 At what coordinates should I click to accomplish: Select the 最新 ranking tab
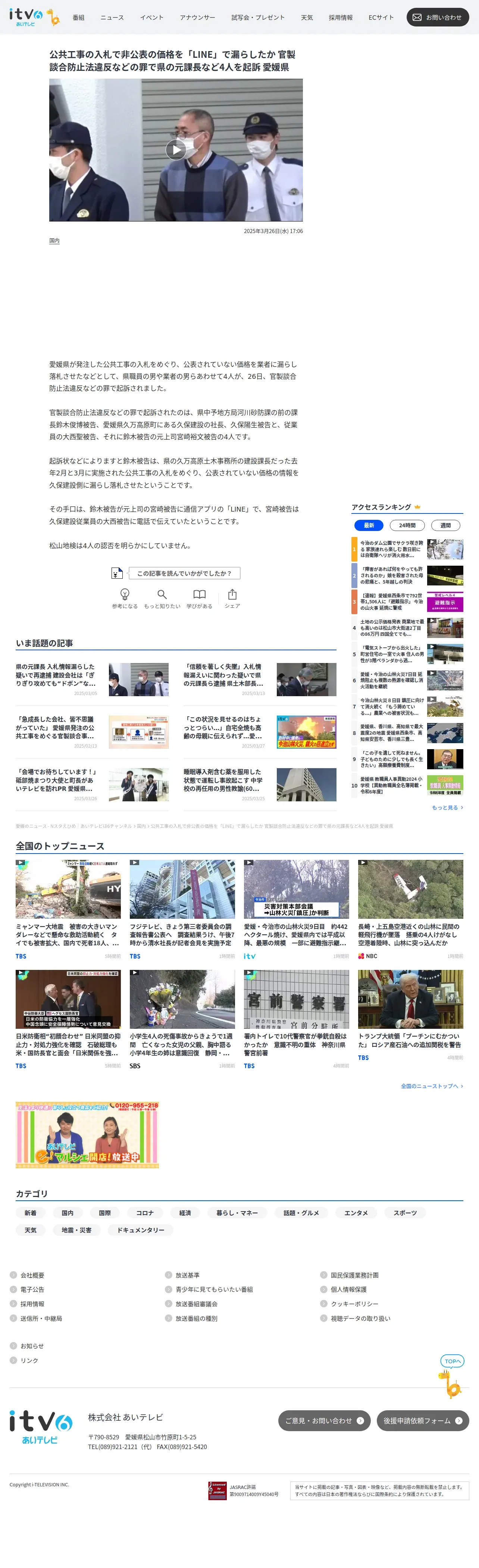[369, 525]
